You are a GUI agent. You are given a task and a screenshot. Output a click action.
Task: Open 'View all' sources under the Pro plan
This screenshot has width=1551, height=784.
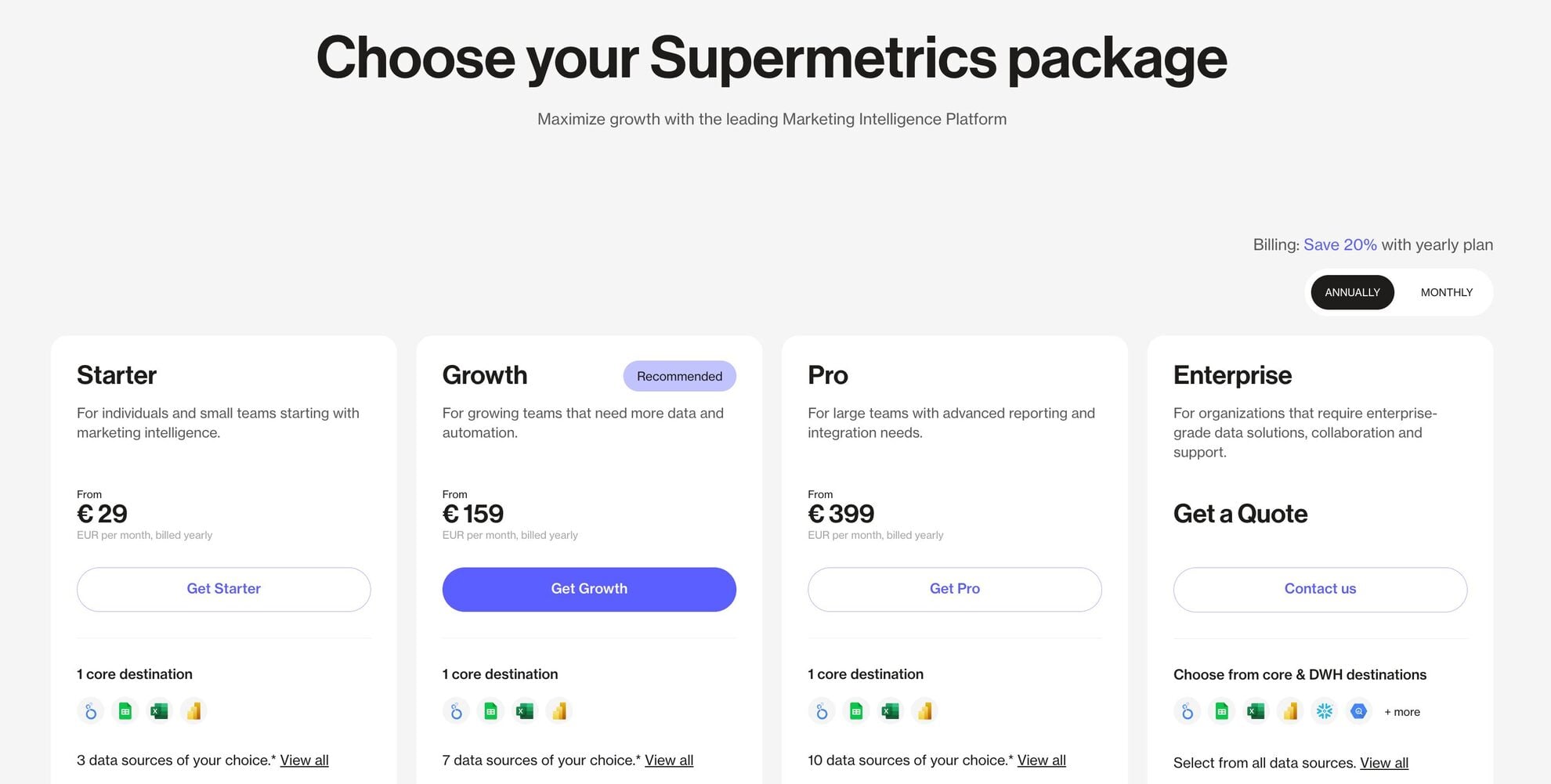pyautogui.click(x=1041, y=760)
